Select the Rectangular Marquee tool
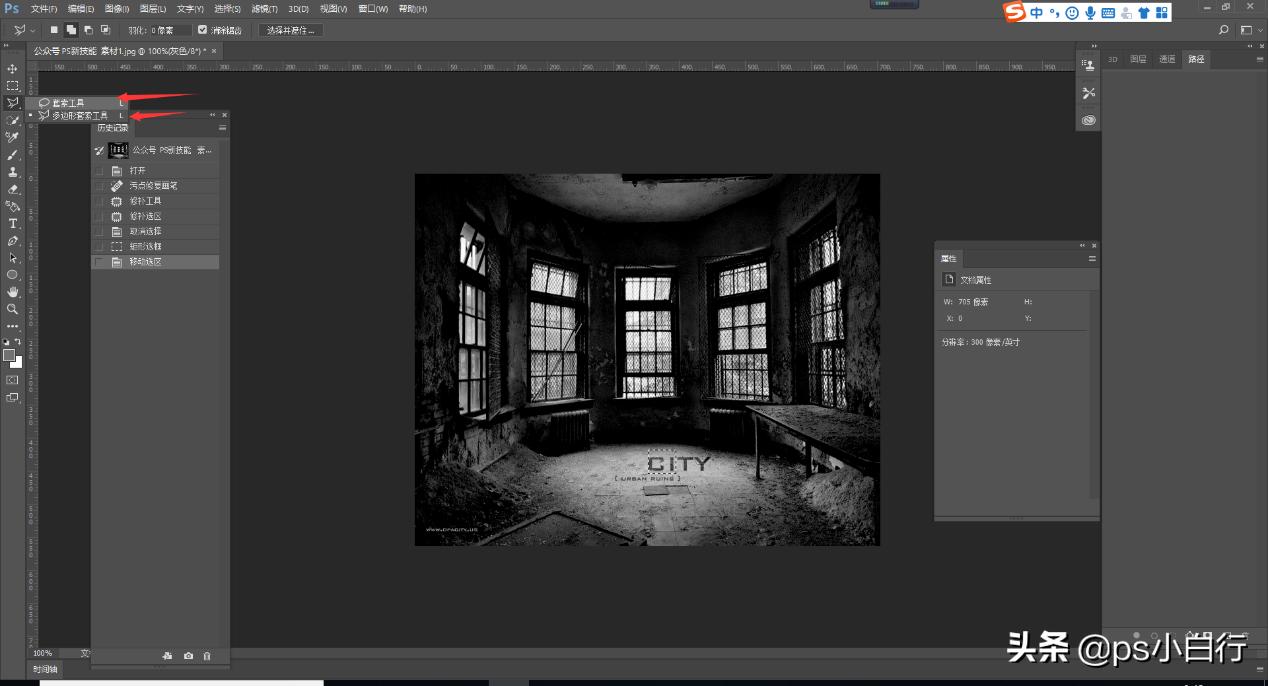The image size is (1268, 686). [x=13, y=86]
